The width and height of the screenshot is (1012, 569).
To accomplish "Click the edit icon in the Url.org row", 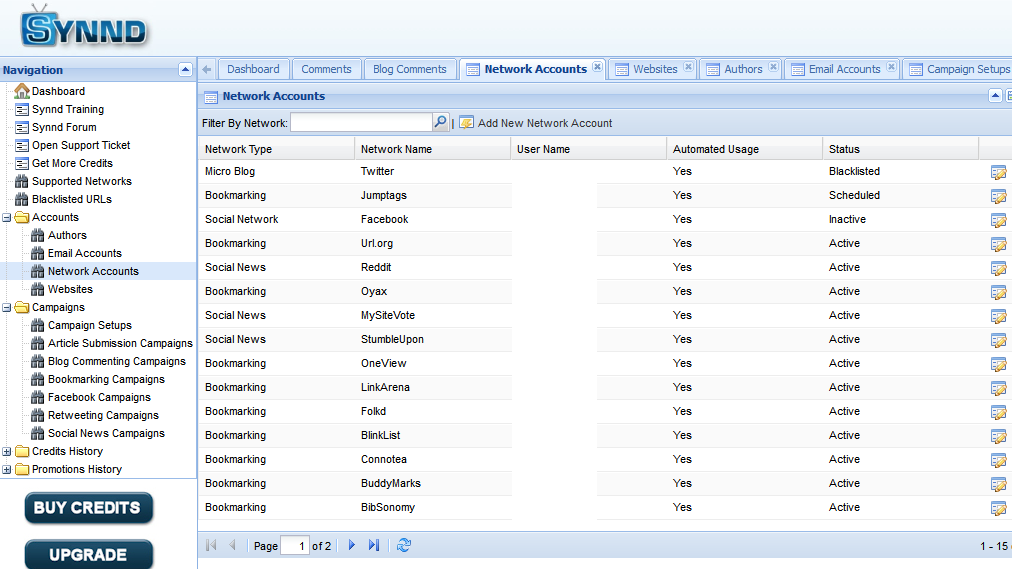I will pyautogui.click(x=998, y=245).
